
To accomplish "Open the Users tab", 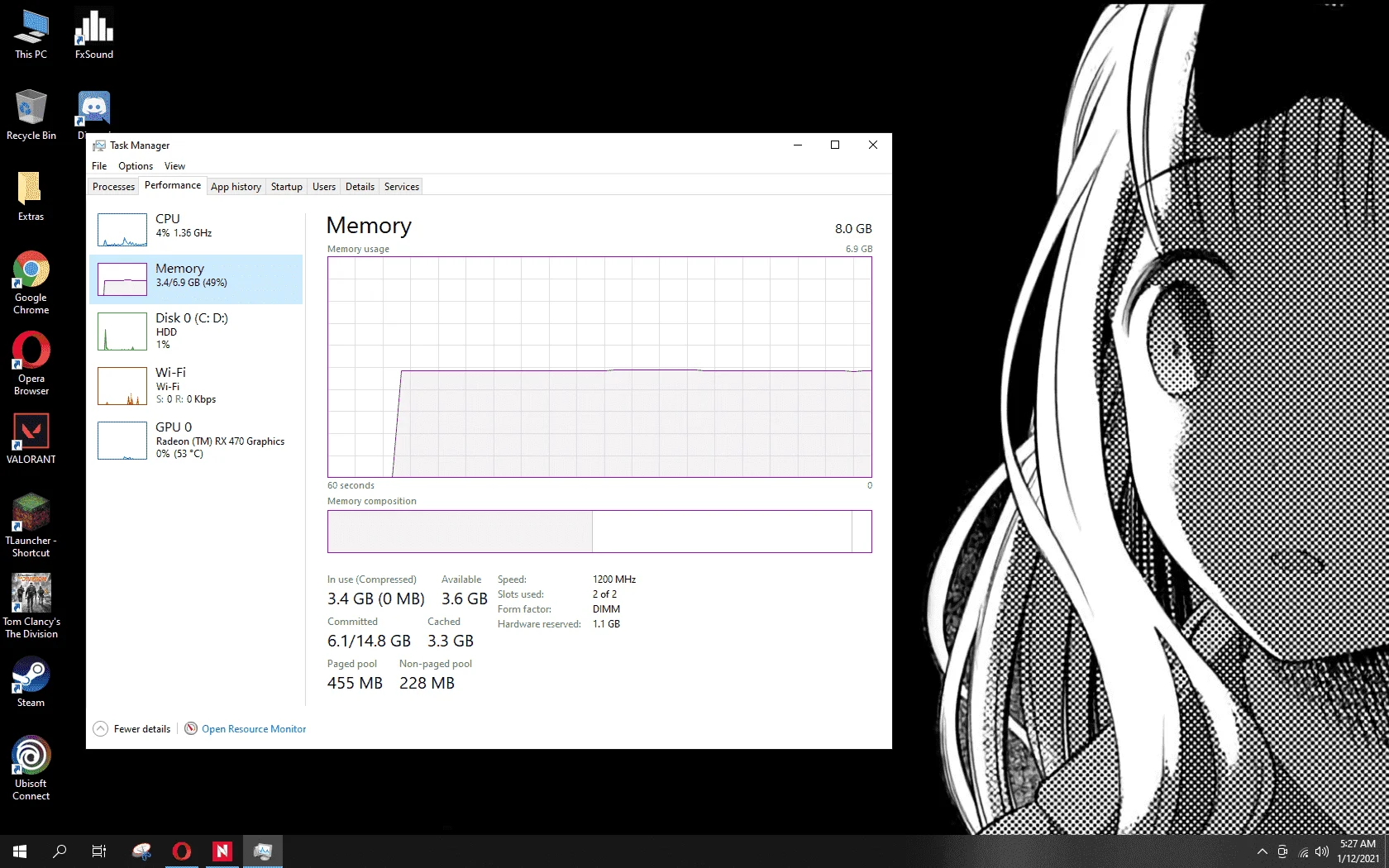I will click(x=324, y=187).
